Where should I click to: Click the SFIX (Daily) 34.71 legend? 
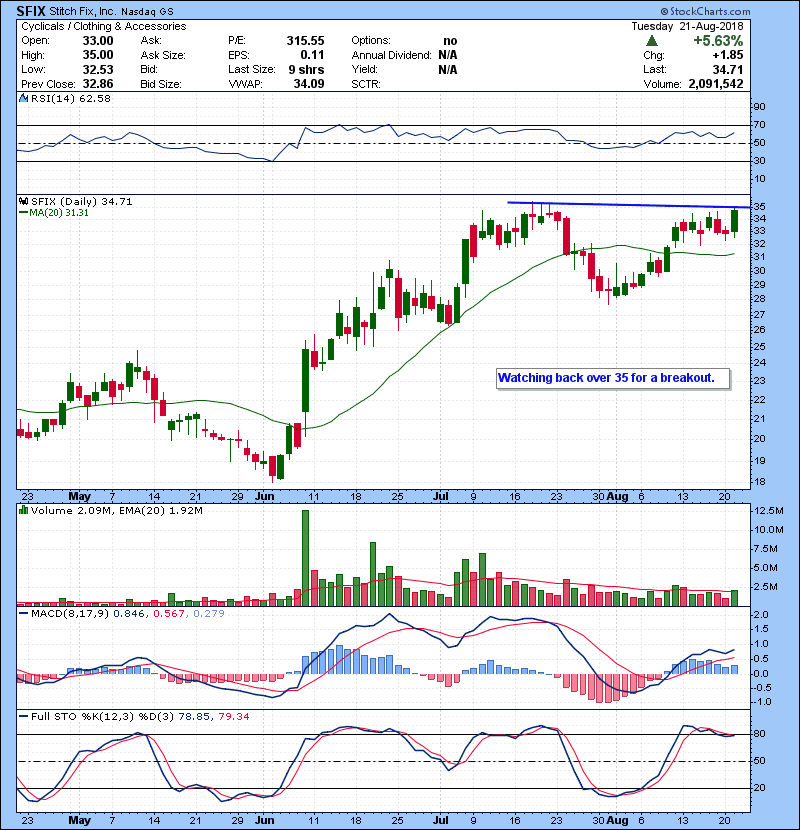pyautogui.click(x=82, y=201)
